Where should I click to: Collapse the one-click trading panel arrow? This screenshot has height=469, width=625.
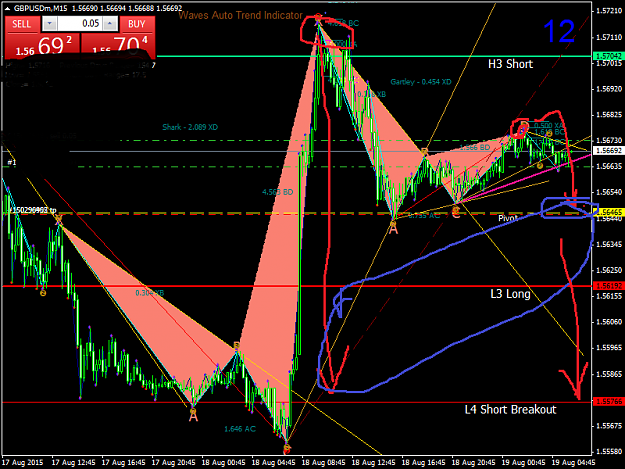coord(8,8)
